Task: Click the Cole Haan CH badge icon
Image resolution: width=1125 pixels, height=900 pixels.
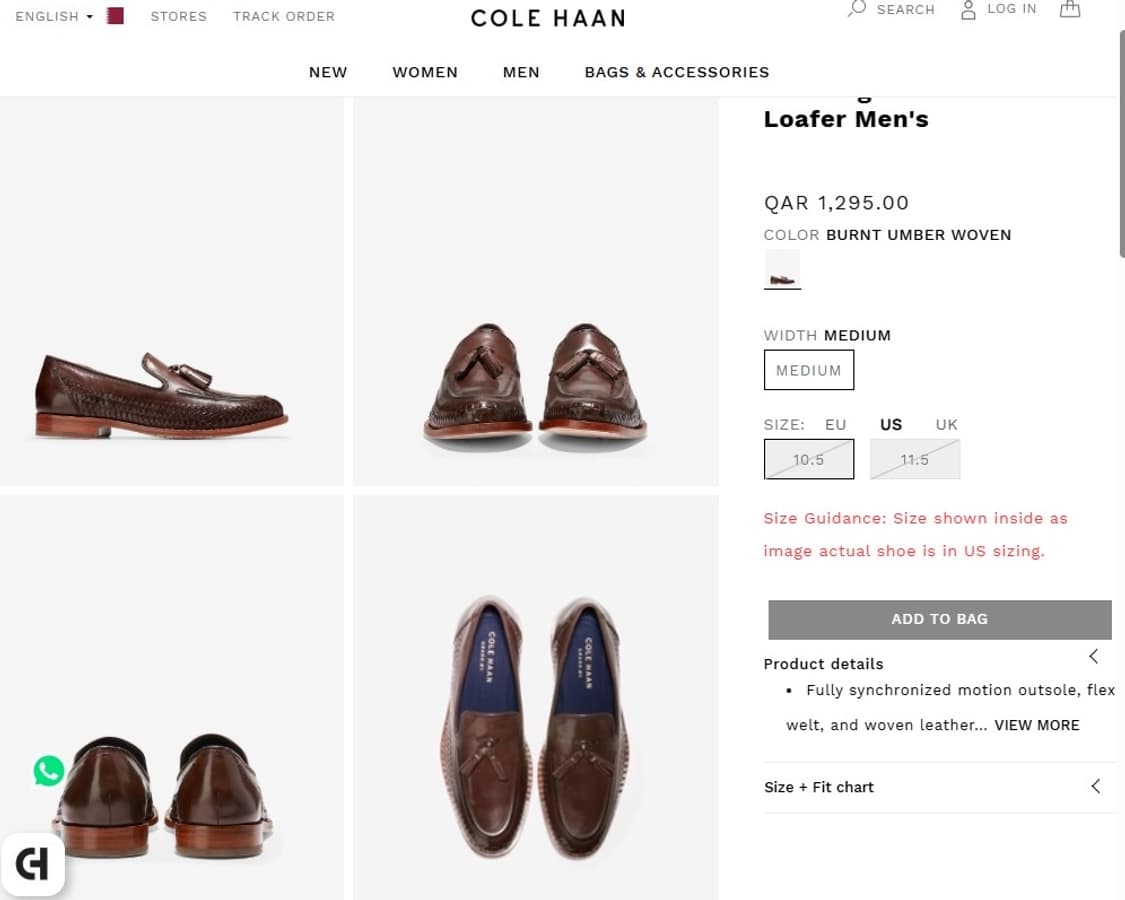Action: tap(32, 863)
